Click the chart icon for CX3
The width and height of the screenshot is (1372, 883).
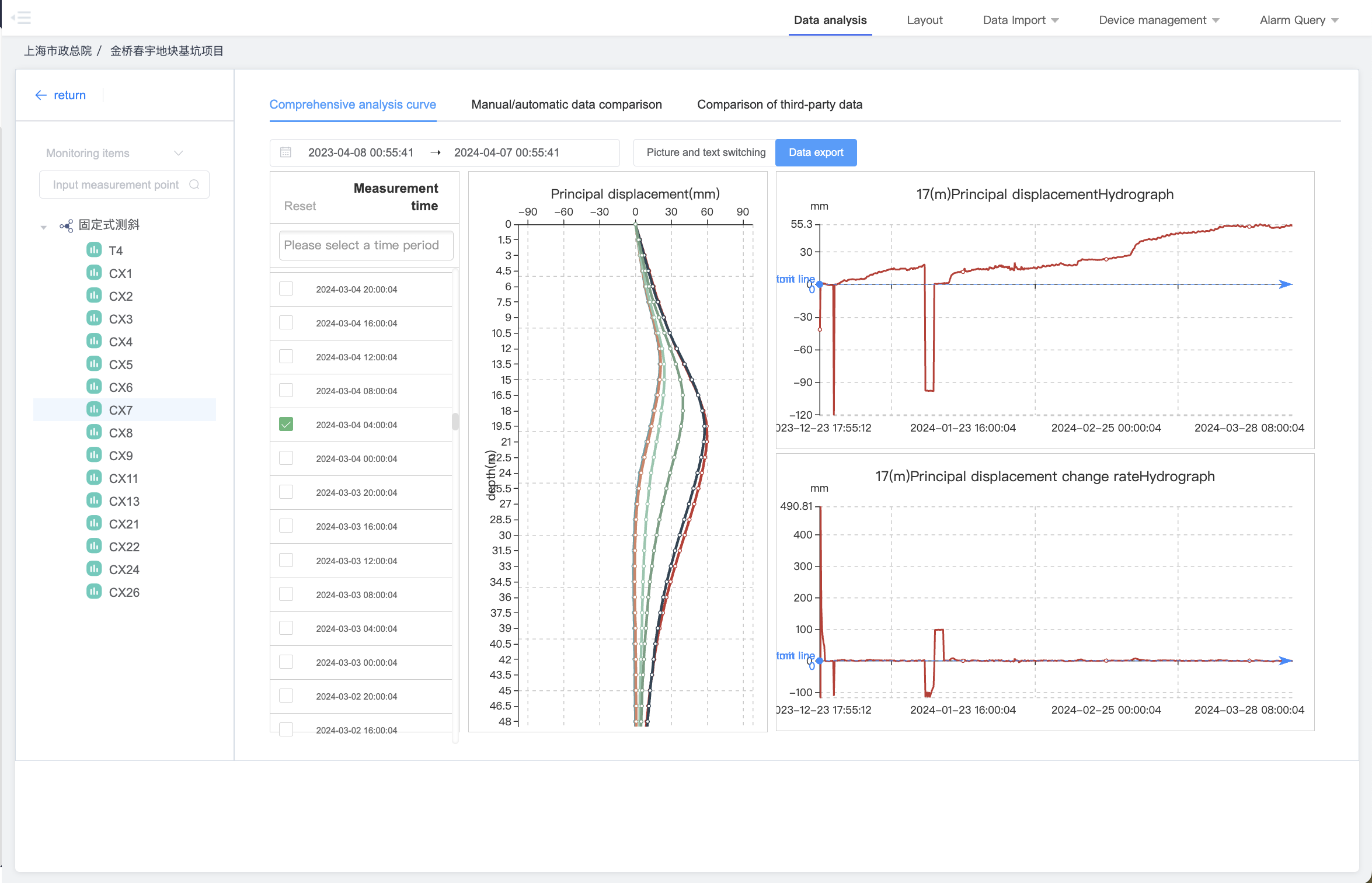point(94,318)
